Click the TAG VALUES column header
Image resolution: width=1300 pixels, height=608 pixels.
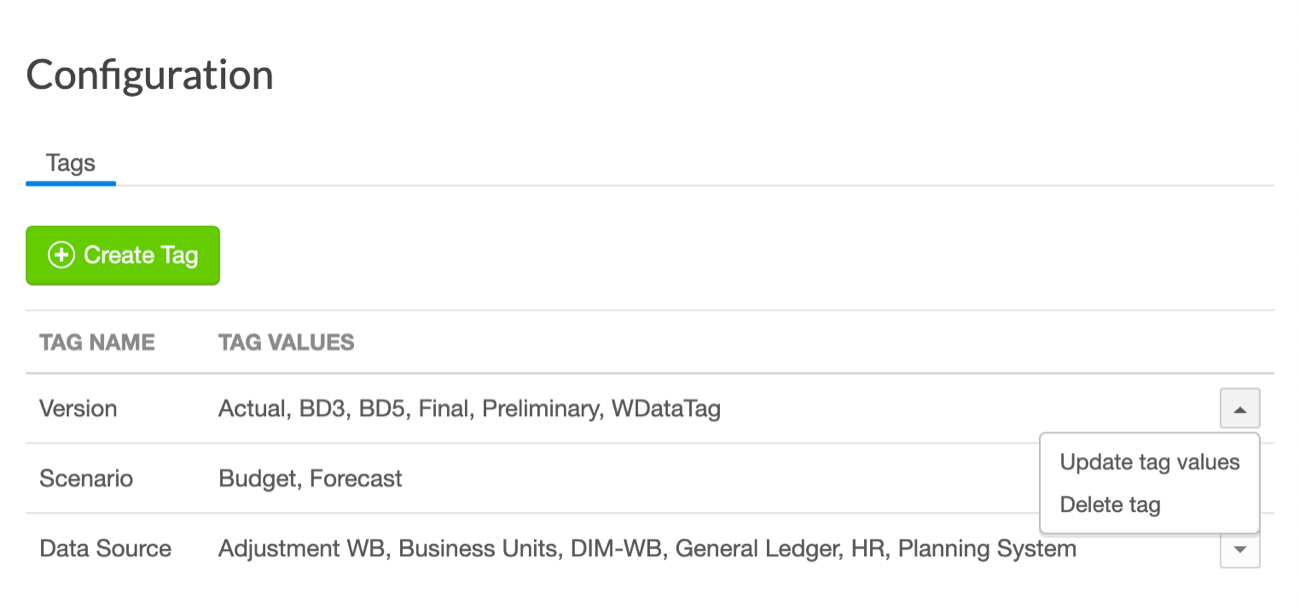286,343
